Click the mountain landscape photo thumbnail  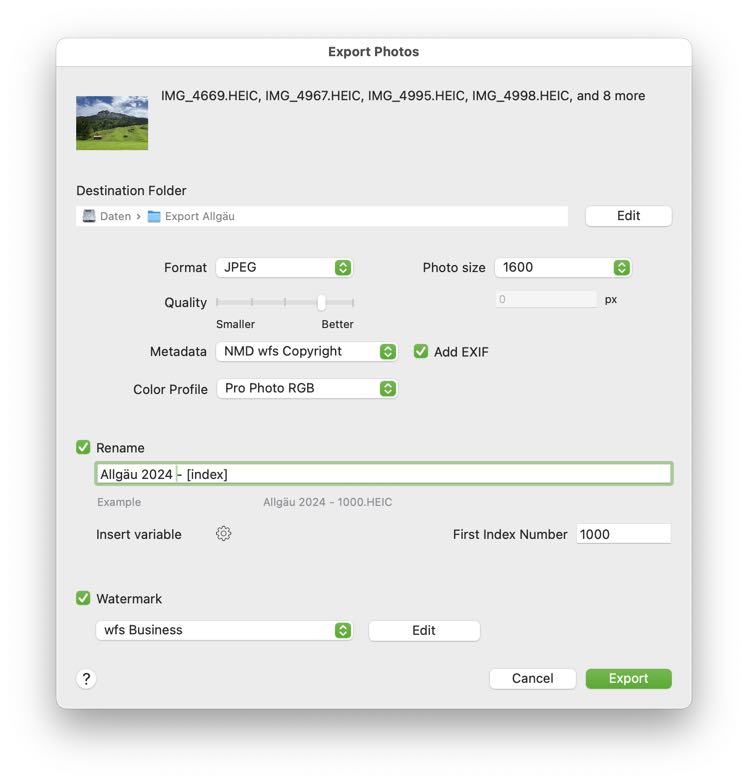(x=112, y=123)
